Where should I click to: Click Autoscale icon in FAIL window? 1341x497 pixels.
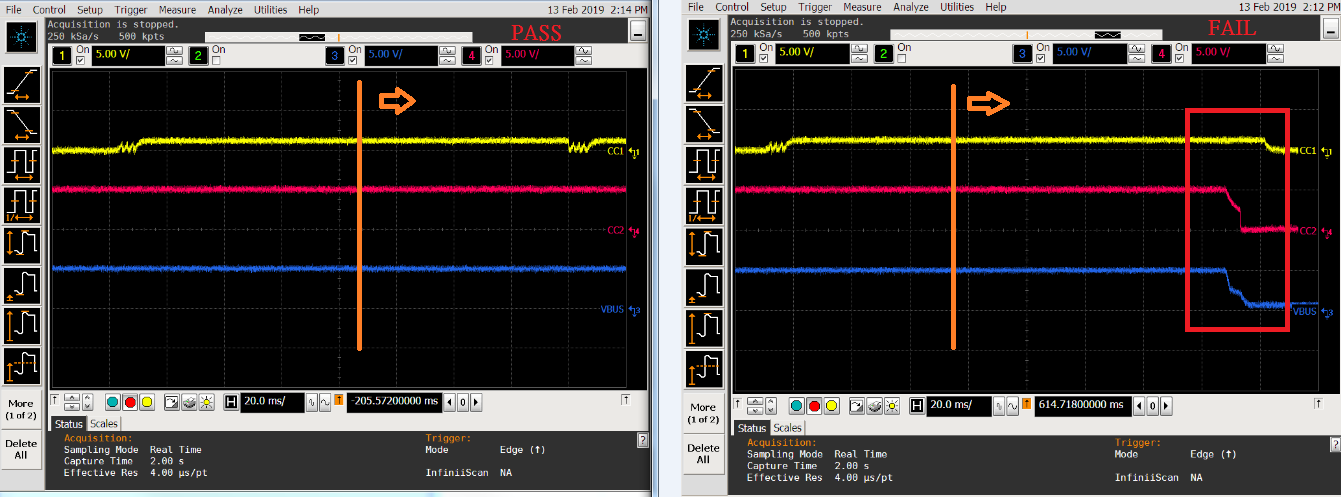pyautogui.click(x=856, y=406)
